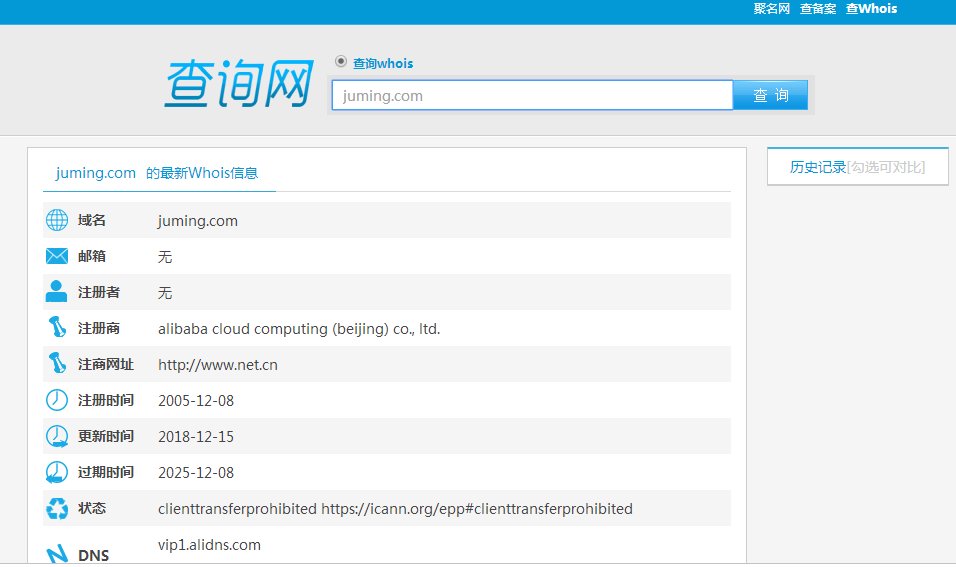Click the DNS label
This screenshot has height=567, width=956.
[x=93, y=555]
